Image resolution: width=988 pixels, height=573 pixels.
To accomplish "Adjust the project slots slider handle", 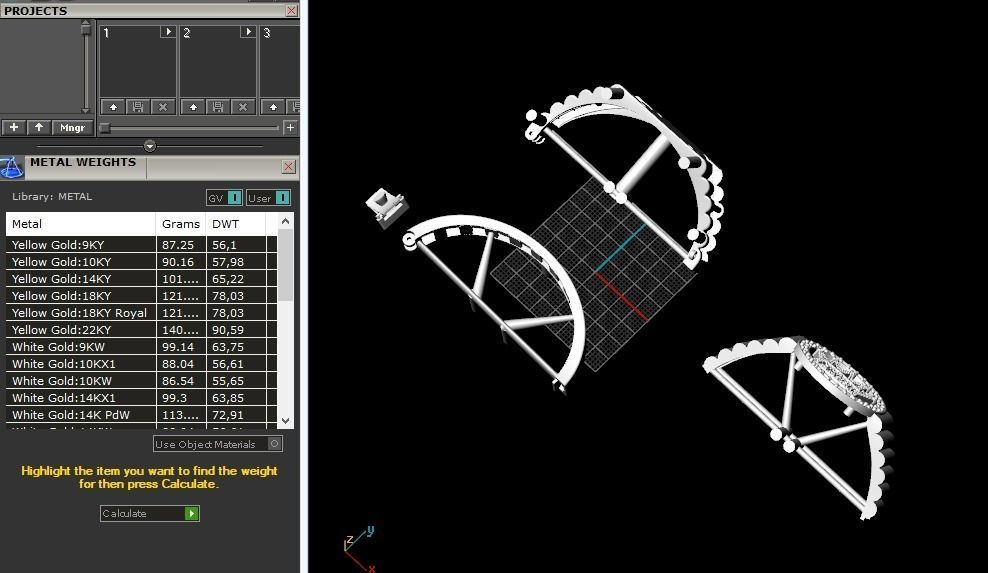I will click(x=105, y=128).
